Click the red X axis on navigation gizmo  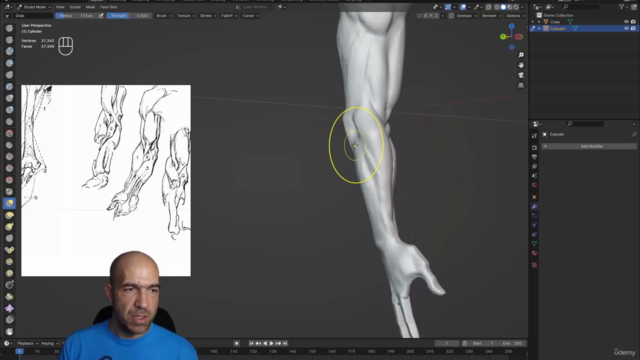tap(519, 37)
